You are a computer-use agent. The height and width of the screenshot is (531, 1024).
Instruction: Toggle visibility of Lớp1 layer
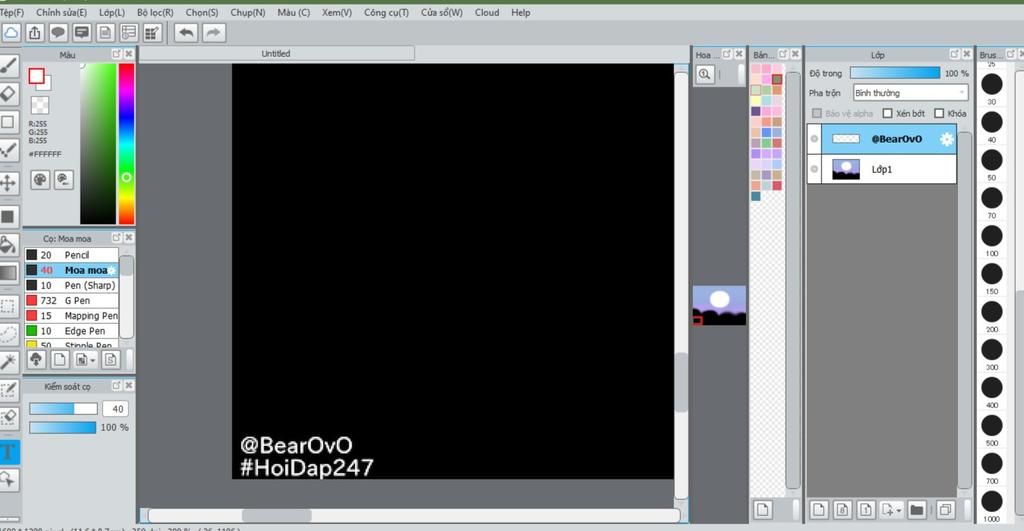tap(814, 169)
